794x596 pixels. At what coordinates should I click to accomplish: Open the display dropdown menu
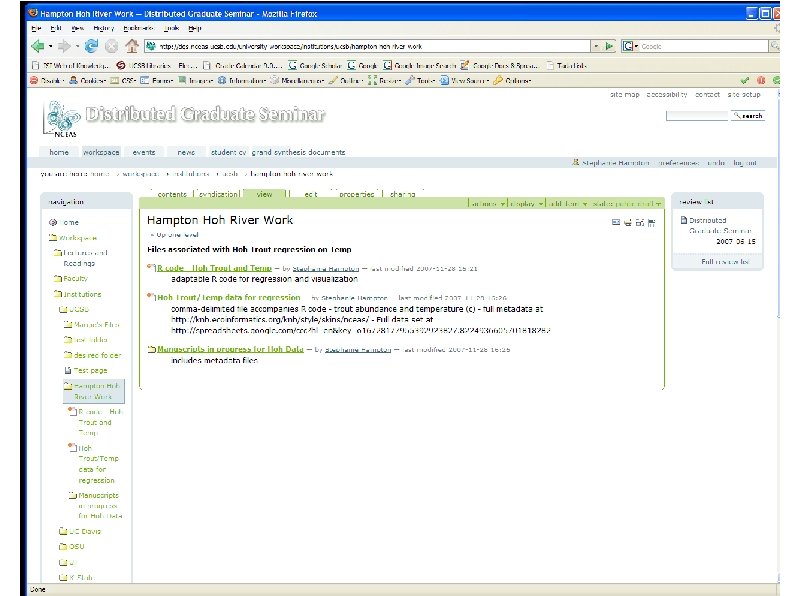pos(526,204)
